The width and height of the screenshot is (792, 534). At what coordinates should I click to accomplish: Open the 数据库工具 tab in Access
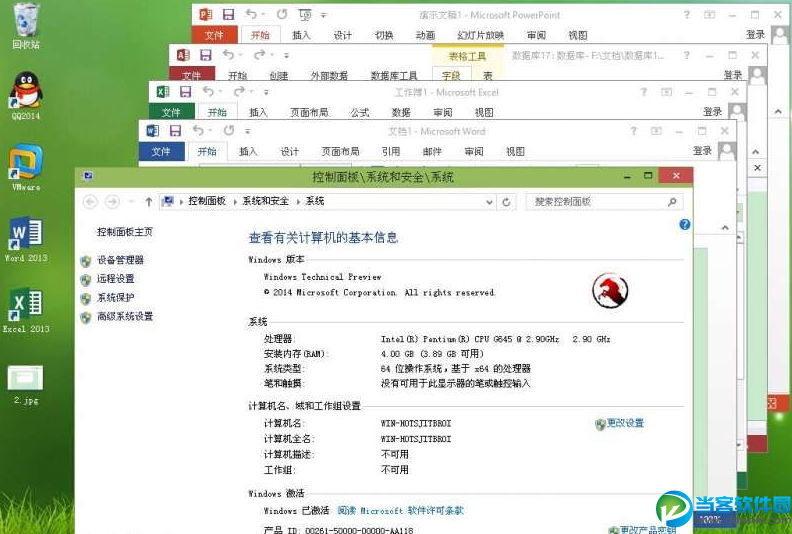click(x=394, y=76)
